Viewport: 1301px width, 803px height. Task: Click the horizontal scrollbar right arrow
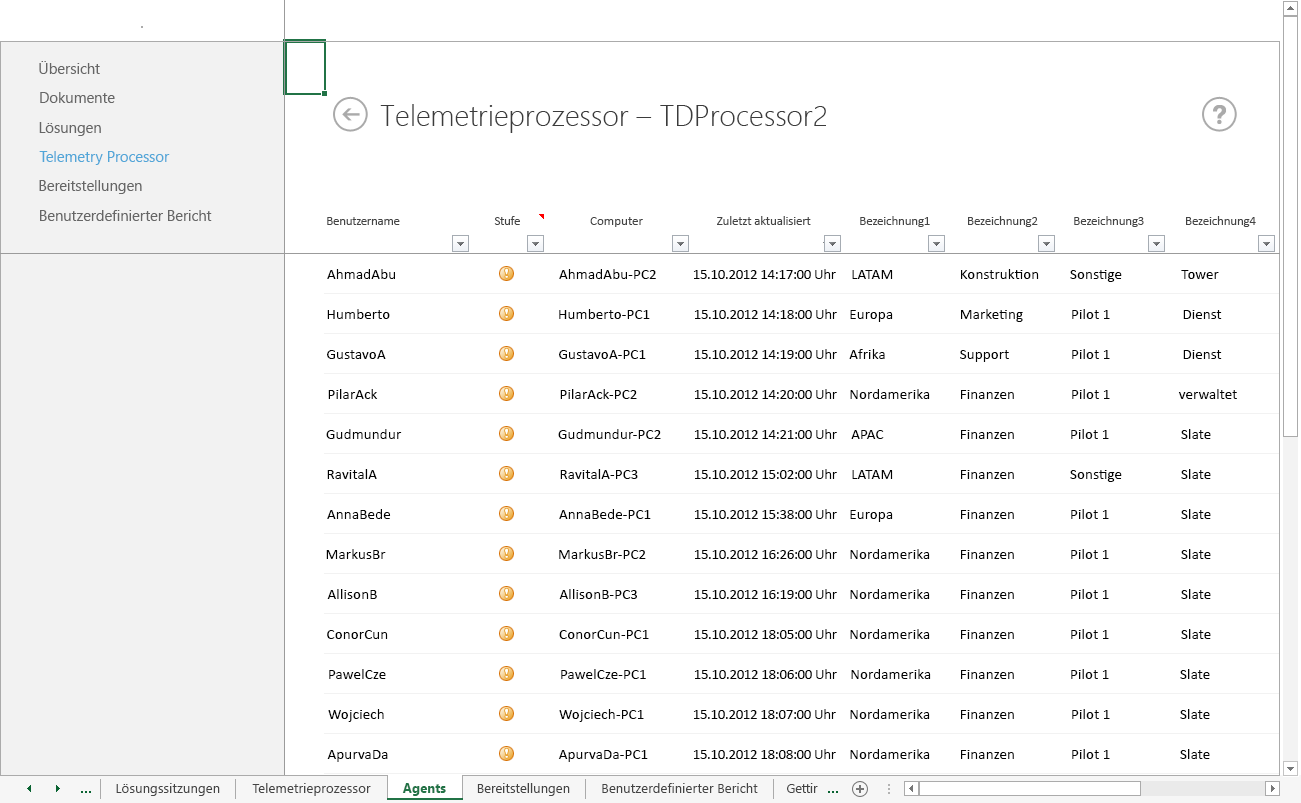(1273, 789)
